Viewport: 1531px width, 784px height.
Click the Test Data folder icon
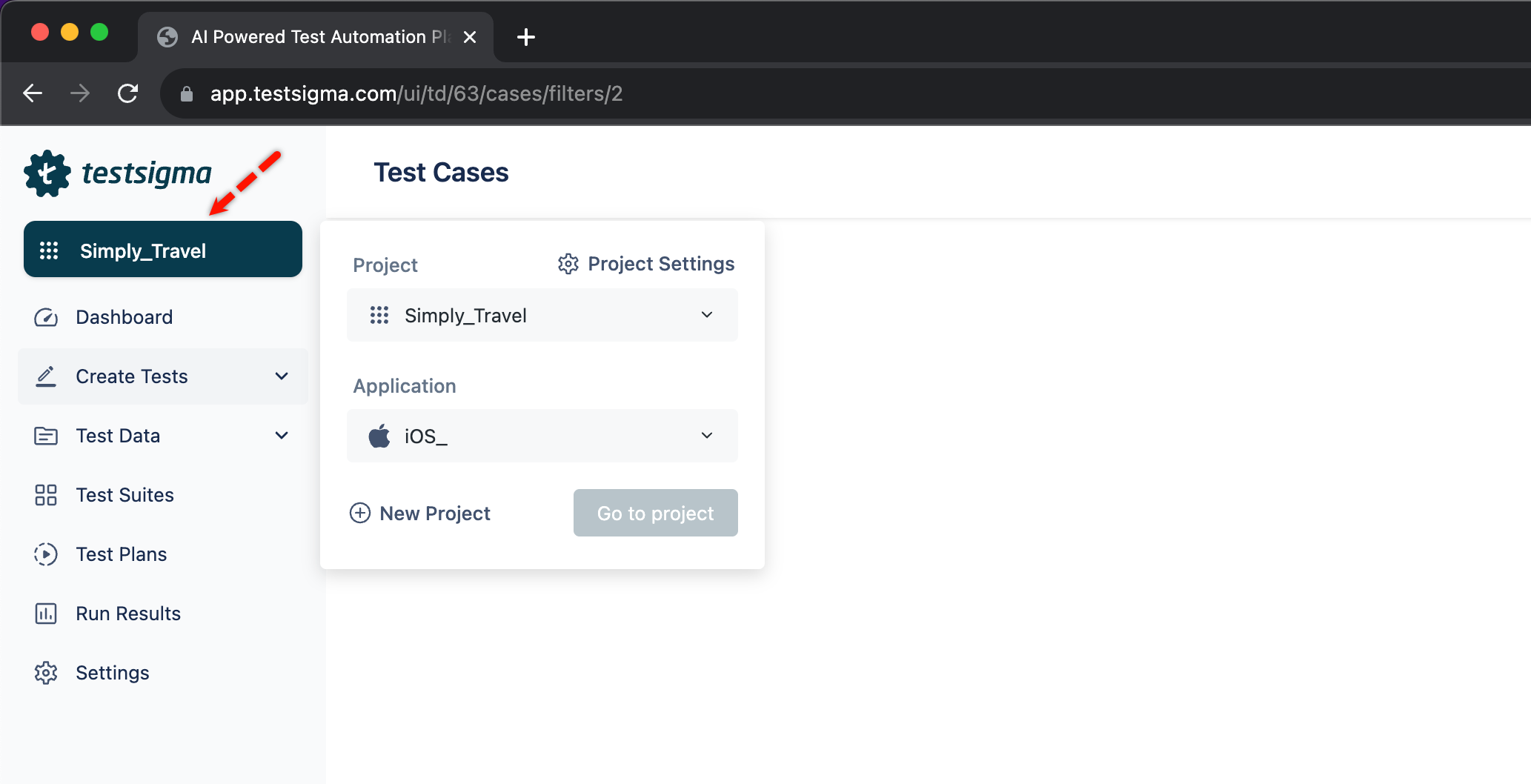click(x=46, y=436)
